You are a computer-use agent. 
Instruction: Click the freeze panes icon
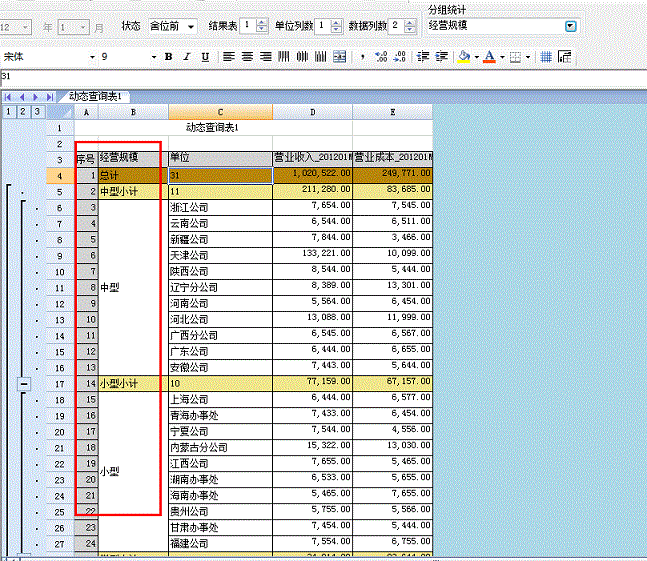[x=564, y=57]
